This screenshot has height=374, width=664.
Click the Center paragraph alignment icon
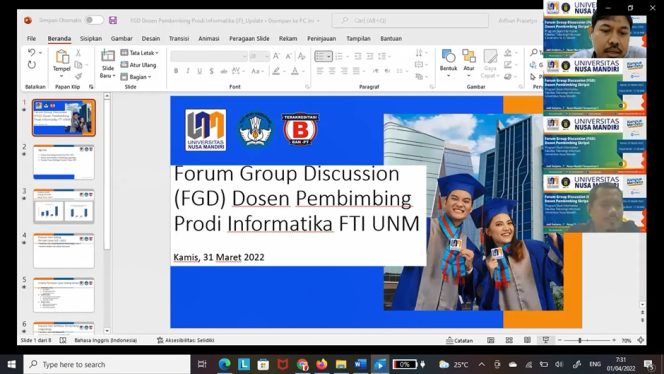pyautogui.click(x=332, y=71)
